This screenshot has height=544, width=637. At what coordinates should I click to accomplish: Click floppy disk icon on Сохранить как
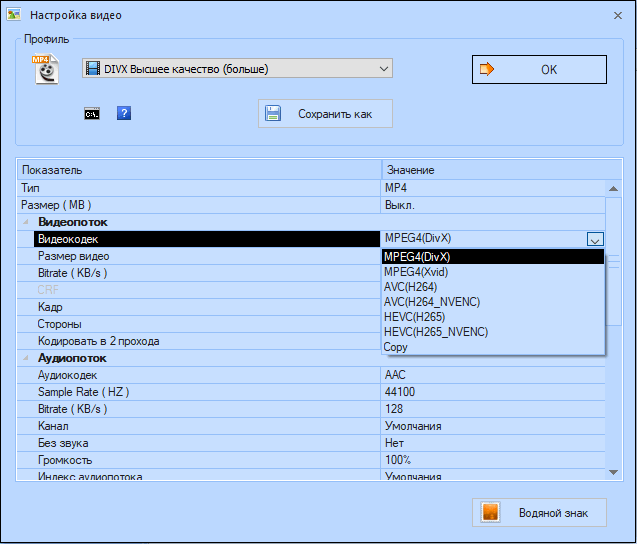(x=273, y=113)
